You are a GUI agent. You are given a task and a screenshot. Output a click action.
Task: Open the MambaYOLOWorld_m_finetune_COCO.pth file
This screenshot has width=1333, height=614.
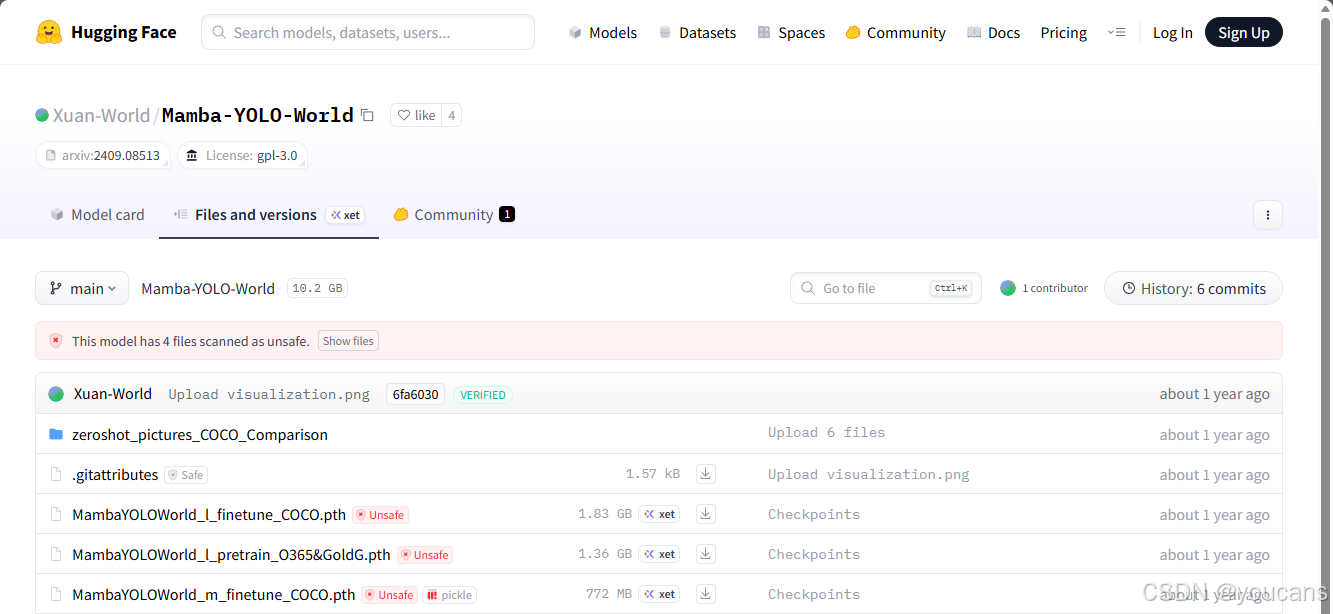pos(213,594)
